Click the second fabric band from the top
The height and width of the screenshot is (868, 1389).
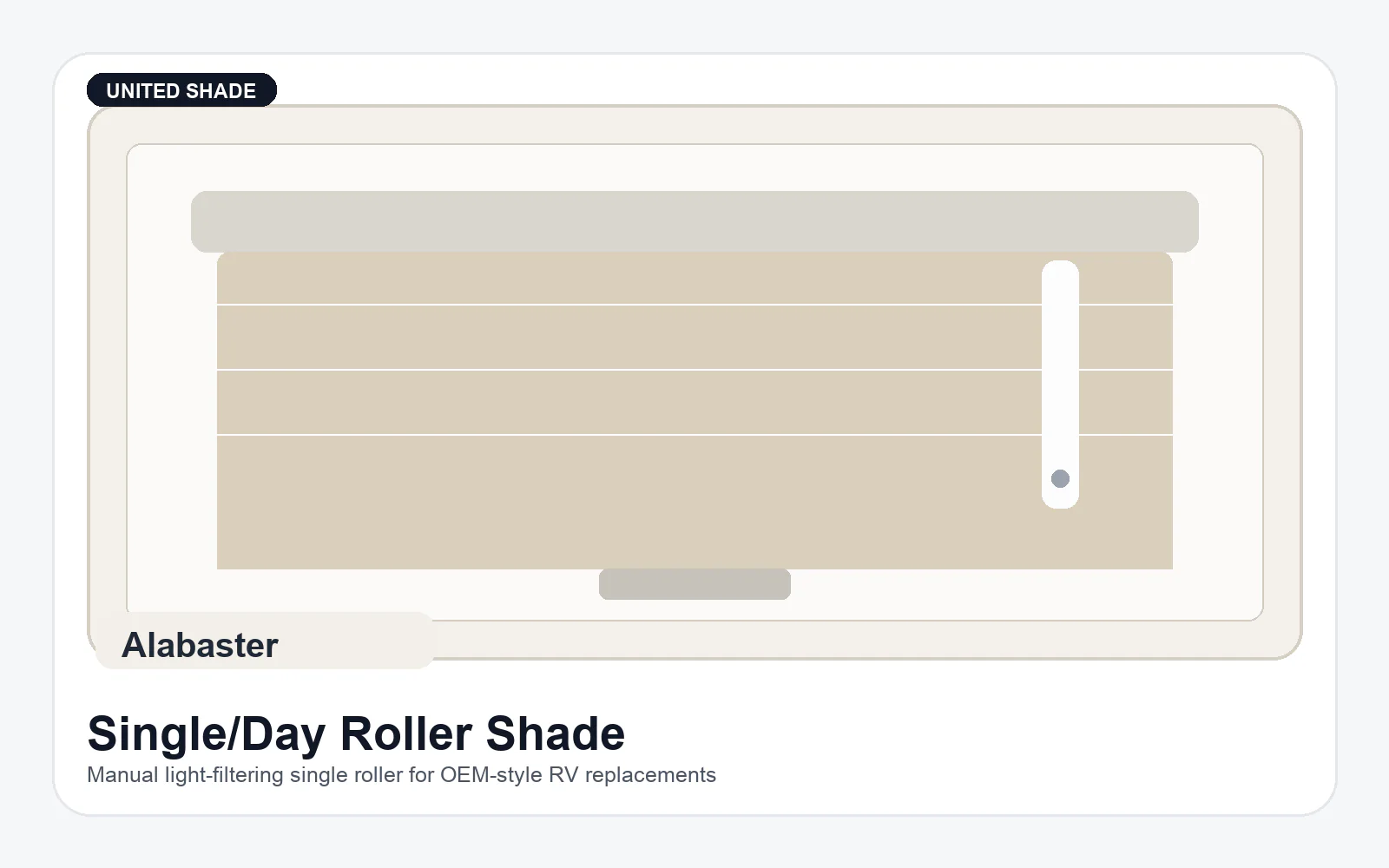608,337
